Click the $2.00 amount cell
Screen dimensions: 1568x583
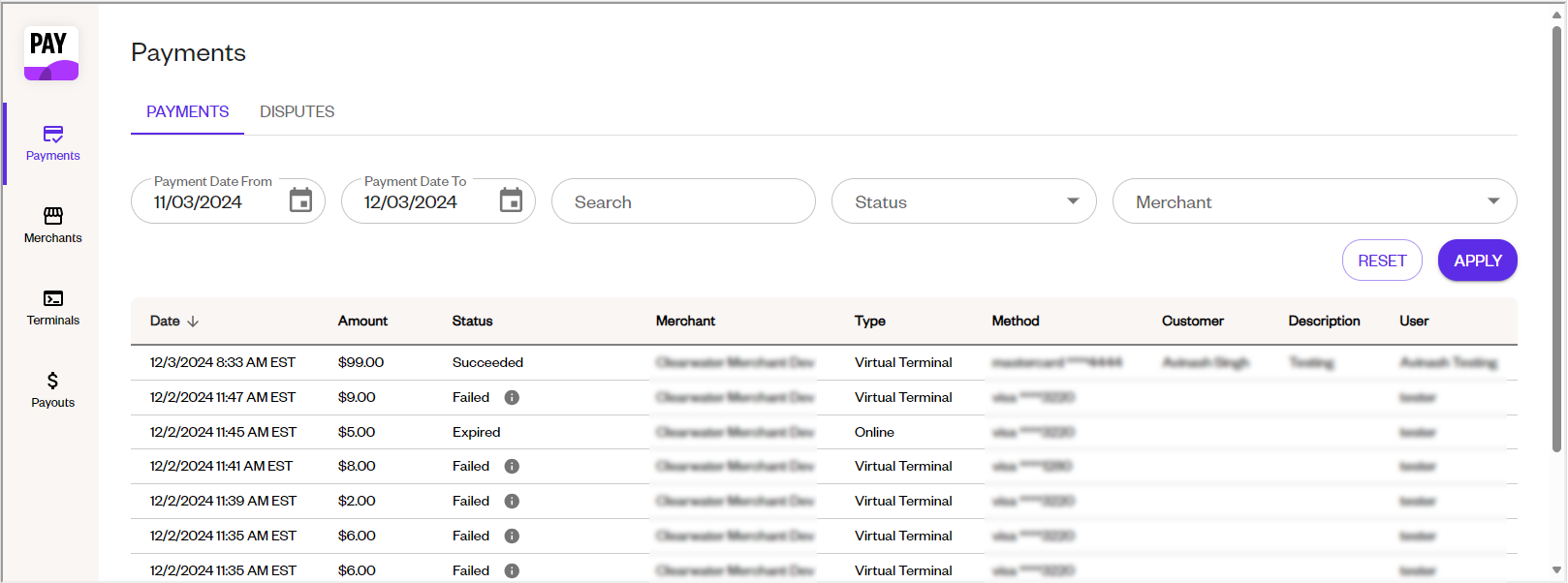point(357,501)
